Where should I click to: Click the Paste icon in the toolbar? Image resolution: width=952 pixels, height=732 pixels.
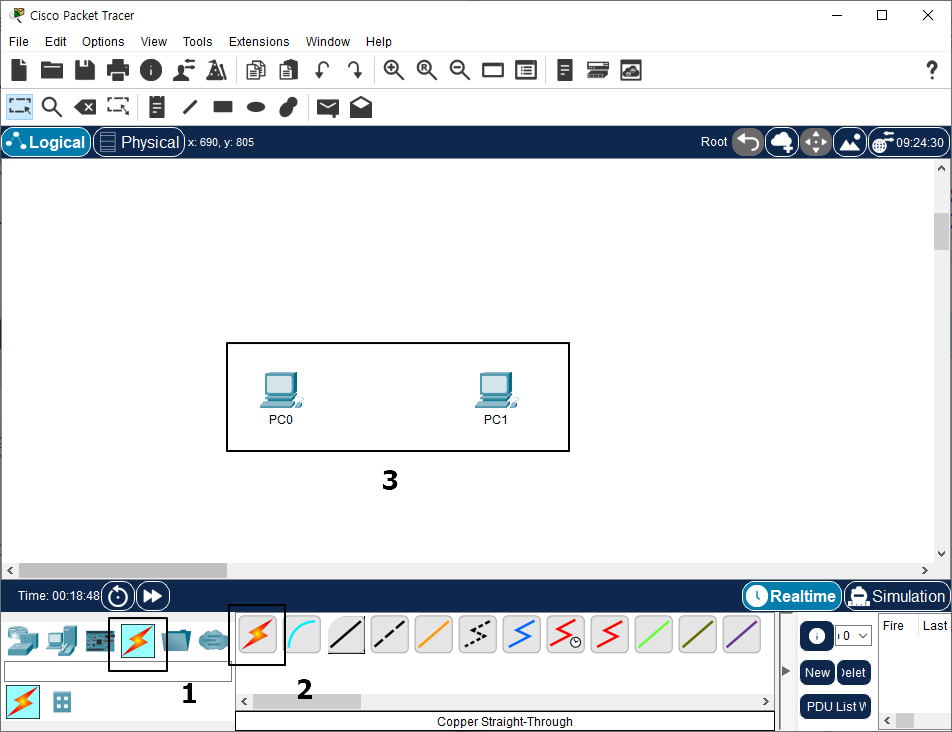point(288,70)
